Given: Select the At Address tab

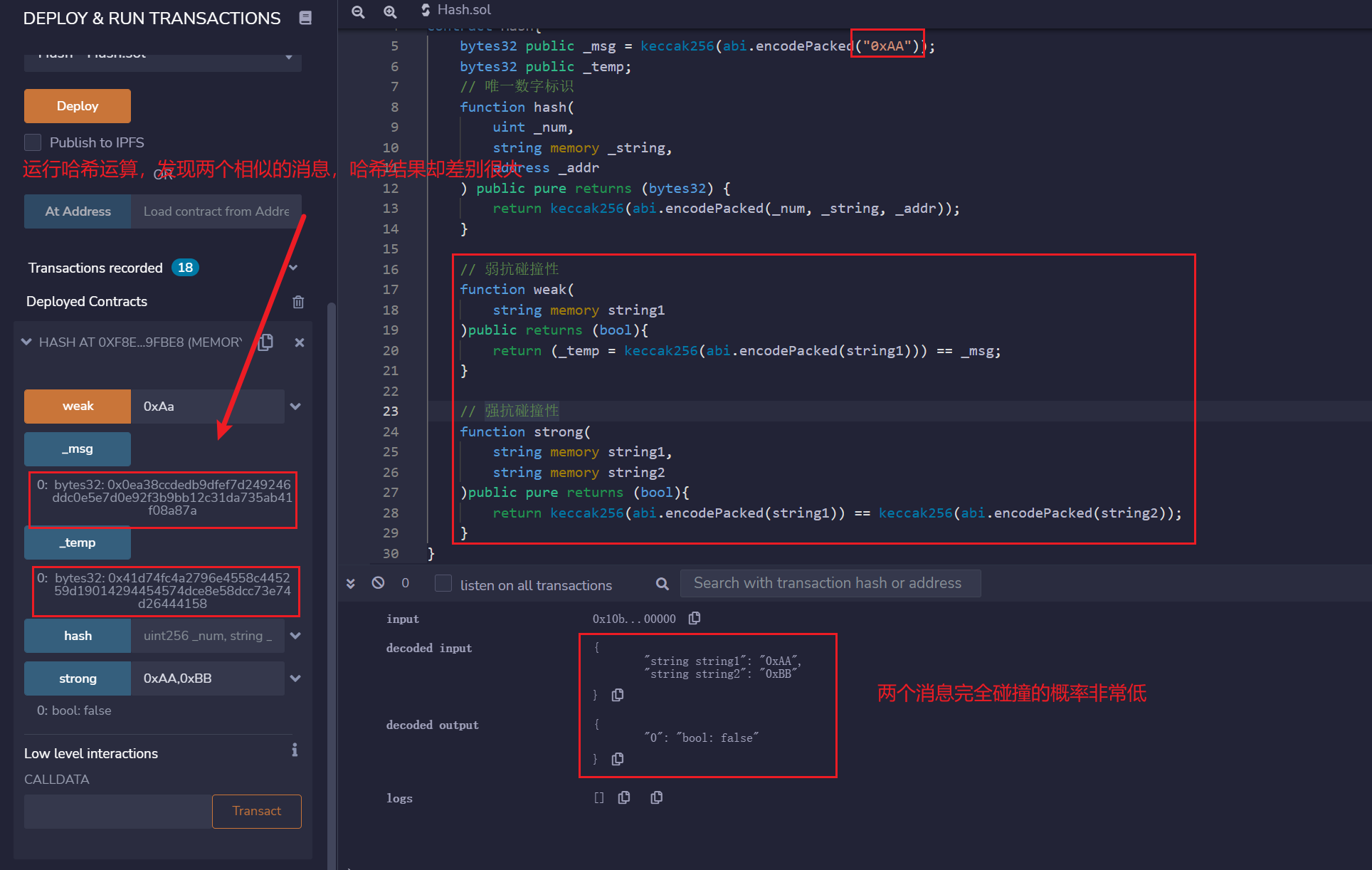Looking at the screenshot, I should (x=77, y=211).
